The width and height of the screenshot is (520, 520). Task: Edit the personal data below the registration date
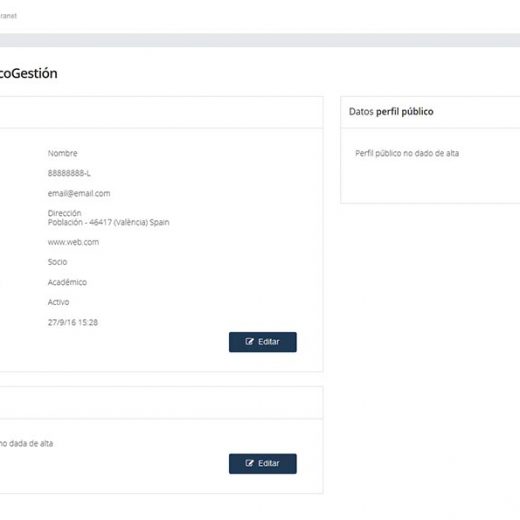pos(263,342)
